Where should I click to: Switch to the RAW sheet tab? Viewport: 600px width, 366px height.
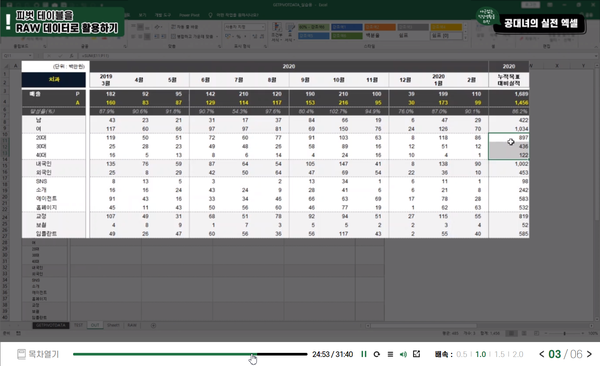[x=132, y=325]
